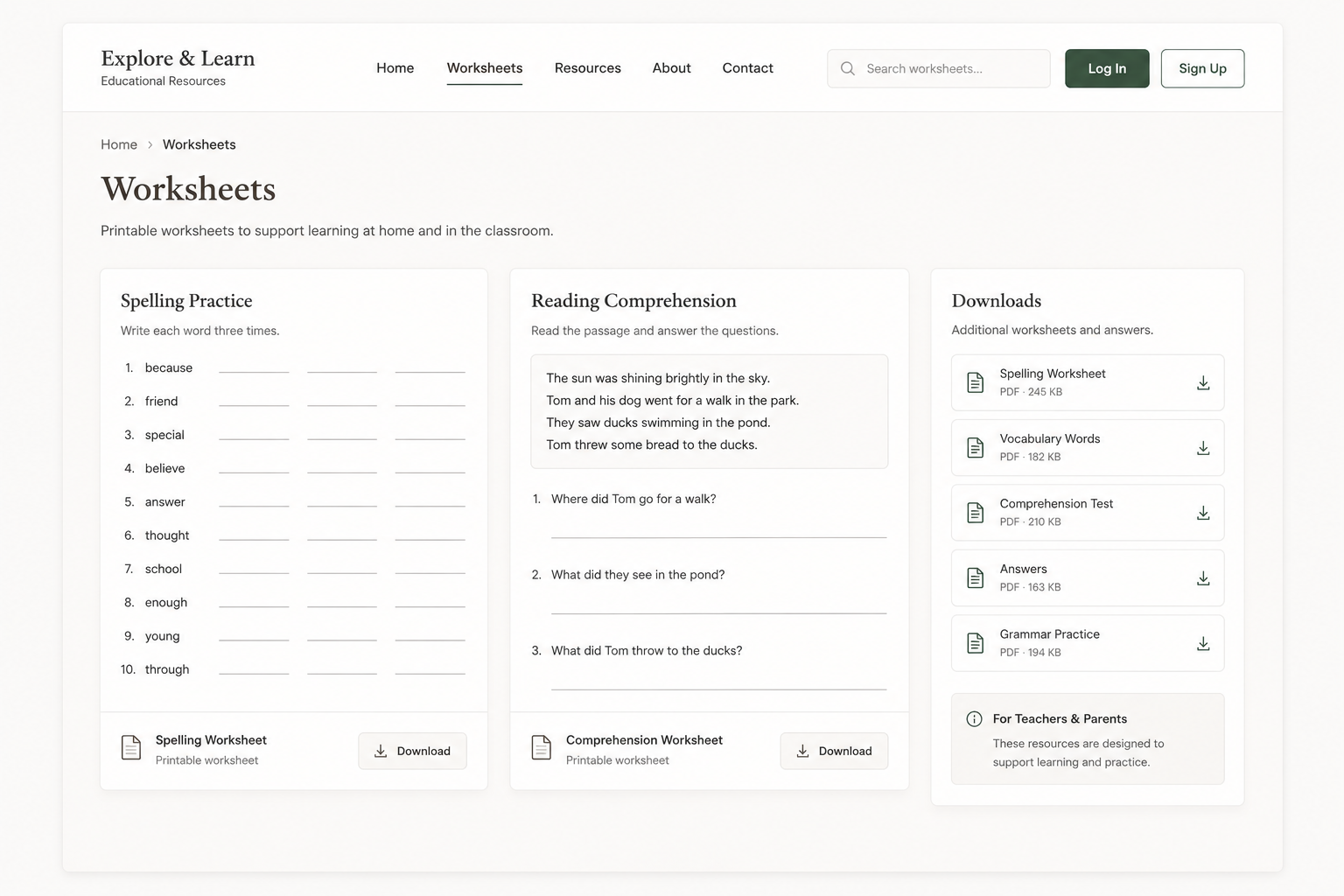The image size is (1344, 896).
Task: Click the 'Spelling Practice' card title
Action: 186,301
